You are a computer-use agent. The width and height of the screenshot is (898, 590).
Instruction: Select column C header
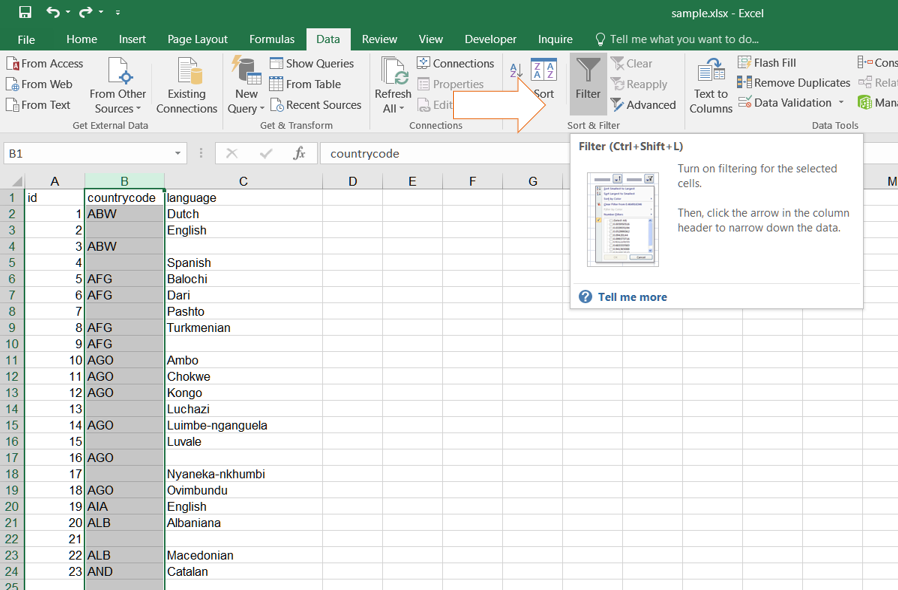243,181
